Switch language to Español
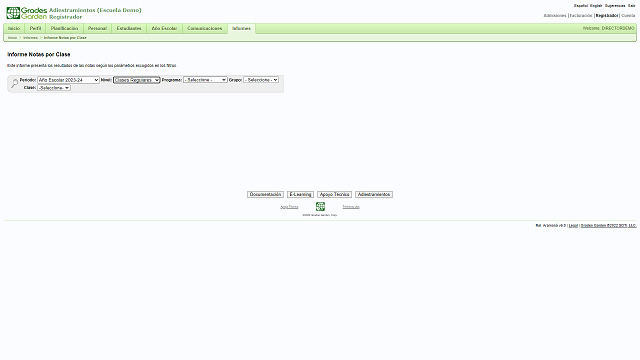The image size is (640, 360). pos(581,6)
